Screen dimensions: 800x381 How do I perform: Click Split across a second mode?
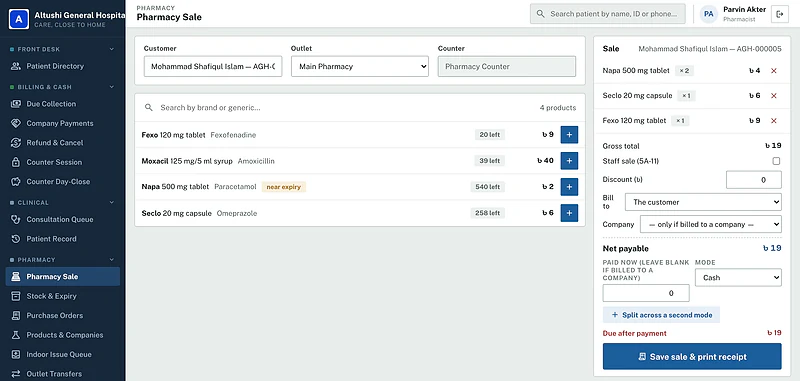pyautogui.click(x=661, y=315)
